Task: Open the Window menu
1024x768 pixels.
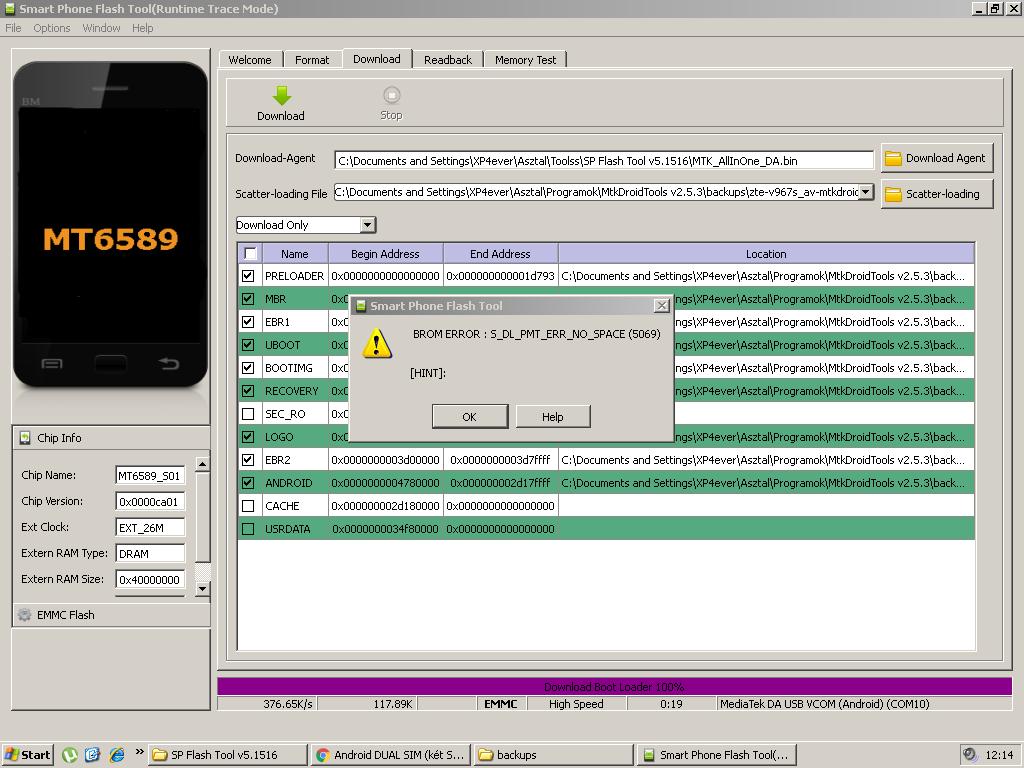Action: point(101,28)
